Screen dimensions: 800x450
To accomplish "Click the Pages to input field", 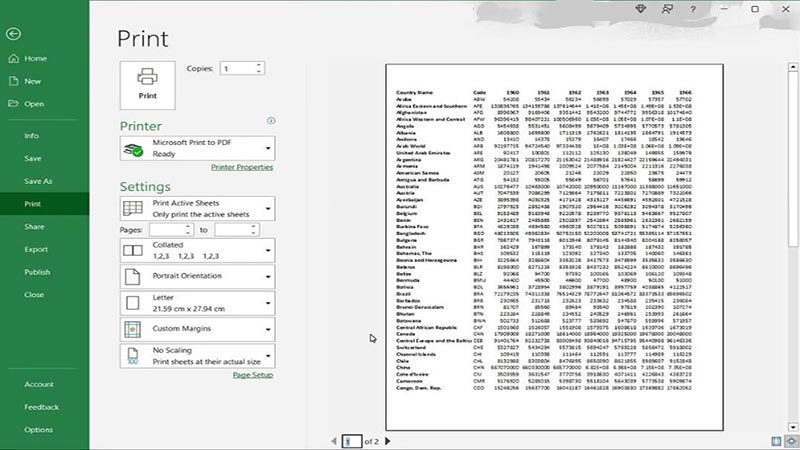I will [232, 230].
